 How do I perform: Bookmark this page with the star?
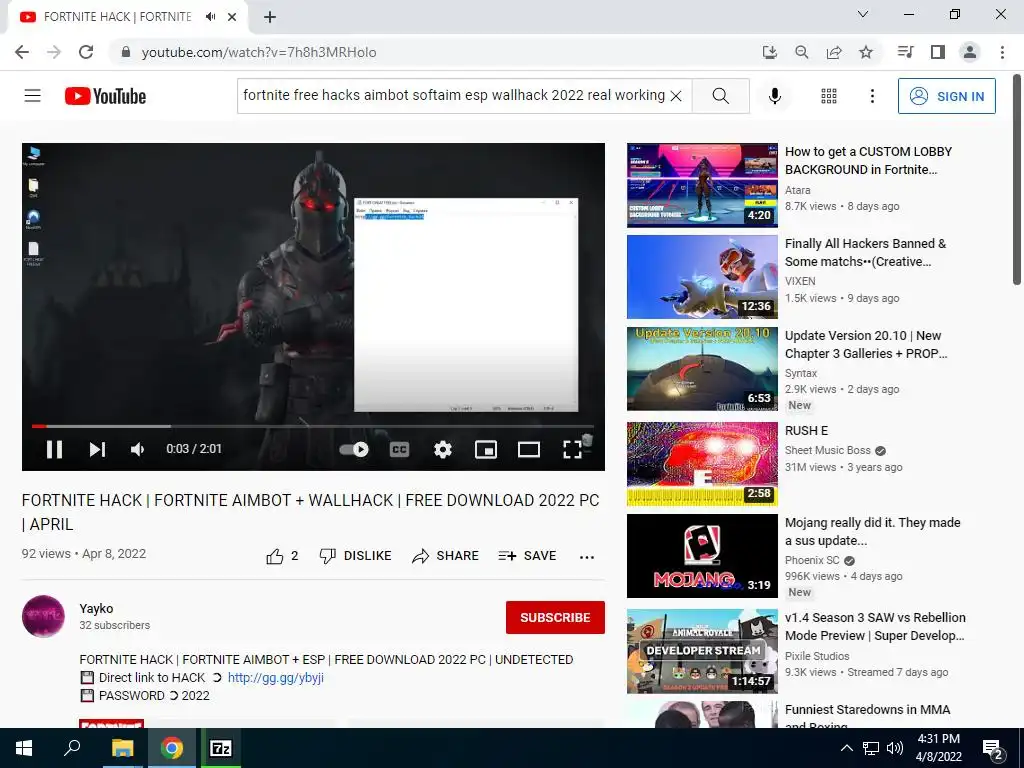(866, 52)
